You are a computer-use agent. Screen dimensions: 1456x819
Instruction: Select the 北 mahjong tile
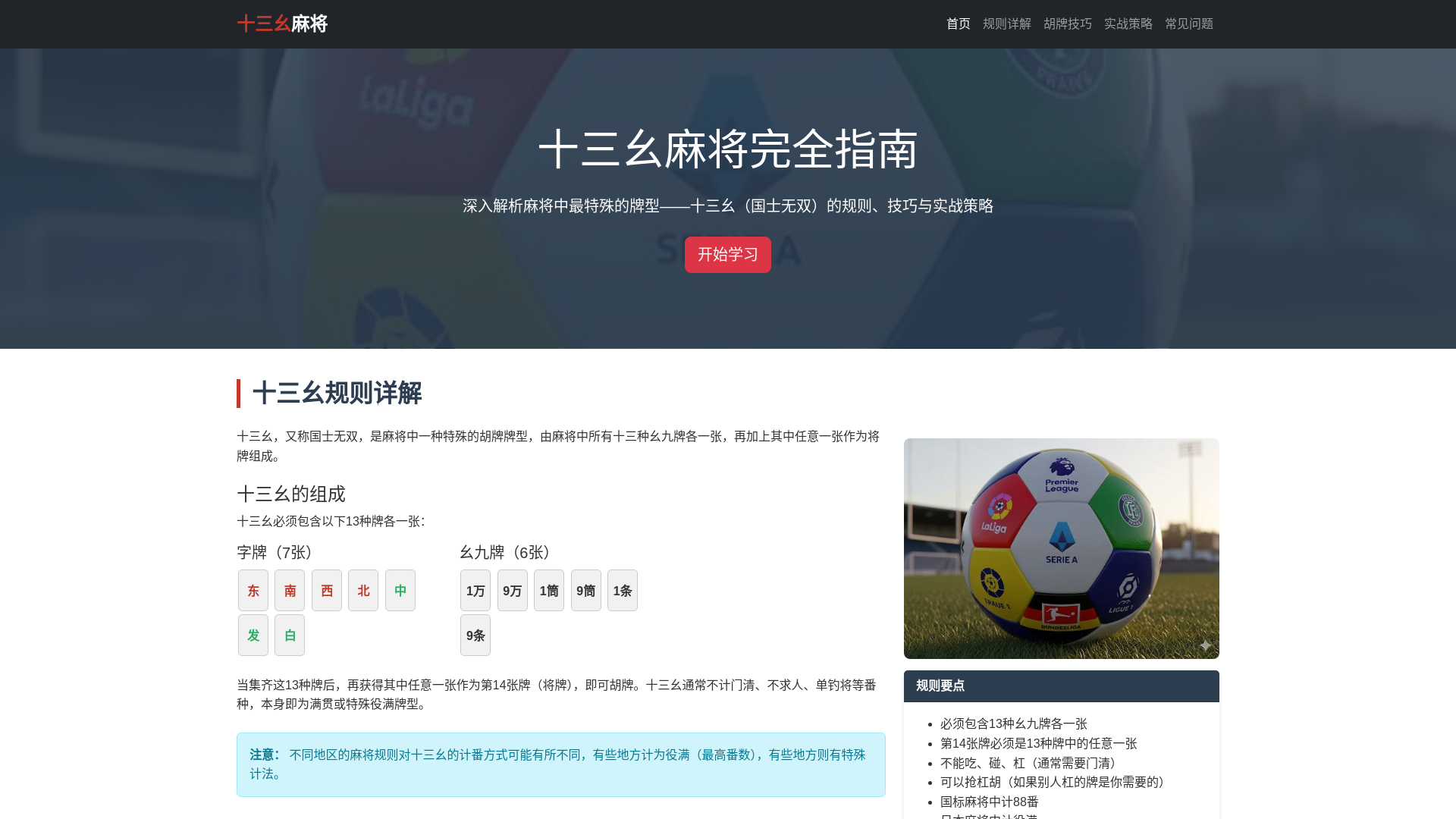(x=363, y=591)
